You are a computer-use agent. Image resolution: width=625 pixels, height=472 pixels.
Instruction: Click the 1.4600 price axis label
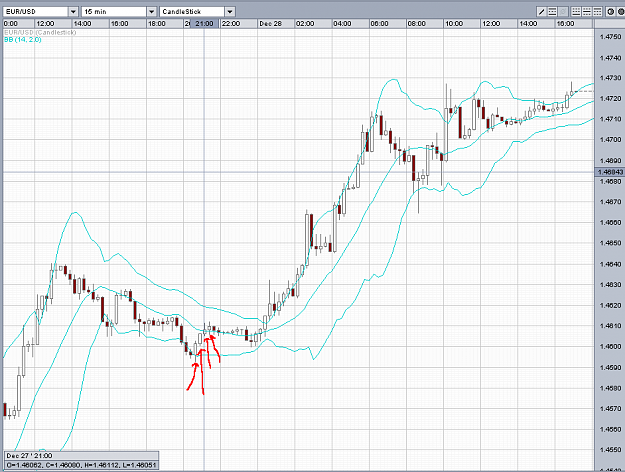(x=610, y=346)
